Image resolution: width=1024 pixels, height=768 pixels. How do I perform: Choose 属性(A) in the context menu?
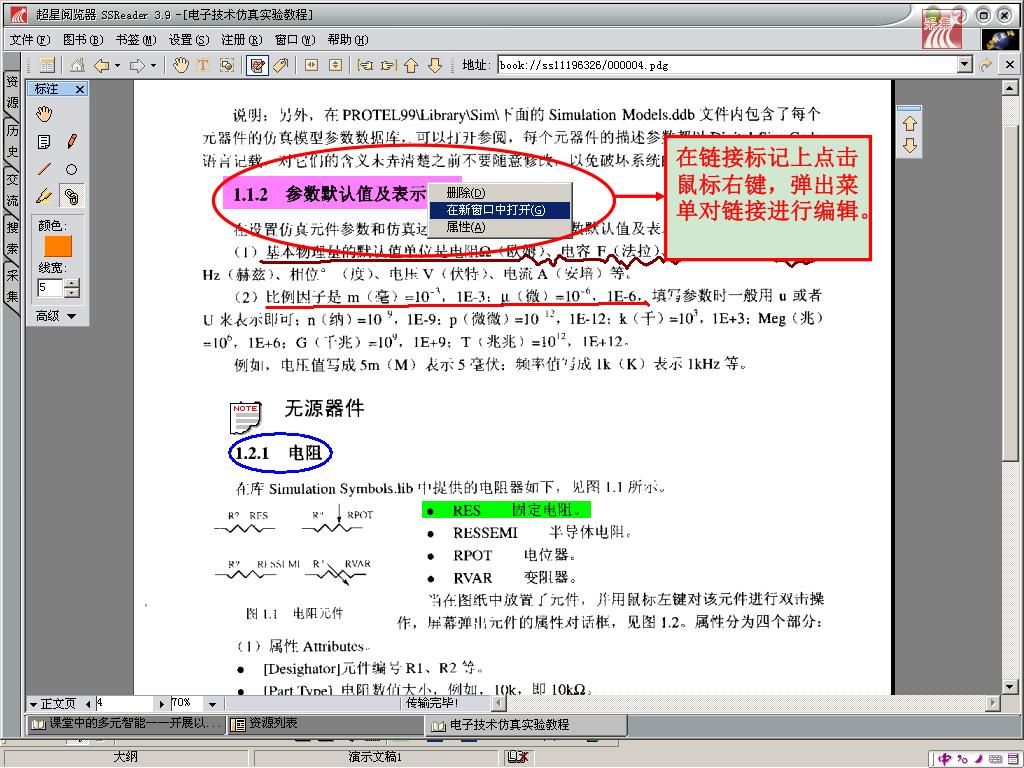click(499, 227)
